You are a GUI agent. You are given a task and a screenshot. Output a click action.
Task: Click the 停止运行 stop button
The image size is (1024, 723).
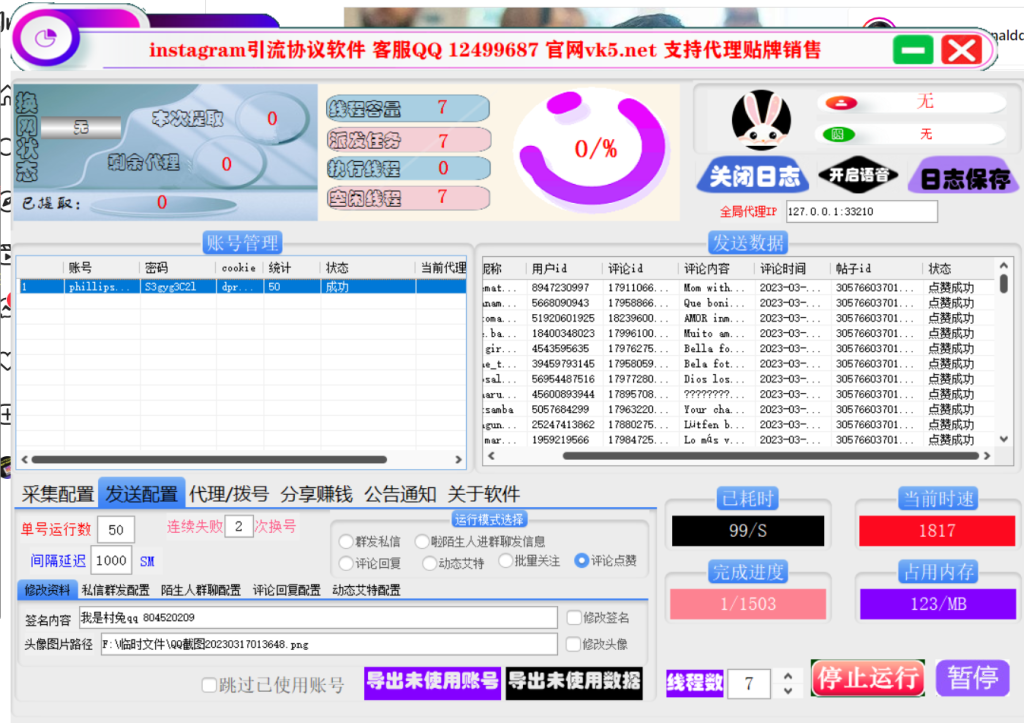click(x=867, y=678)
